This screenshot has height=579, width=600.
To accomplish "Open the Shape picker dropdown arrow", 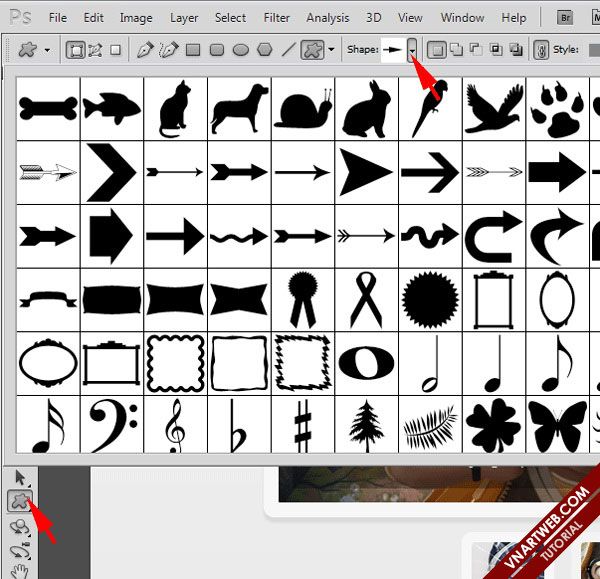I will pos(411,50).
